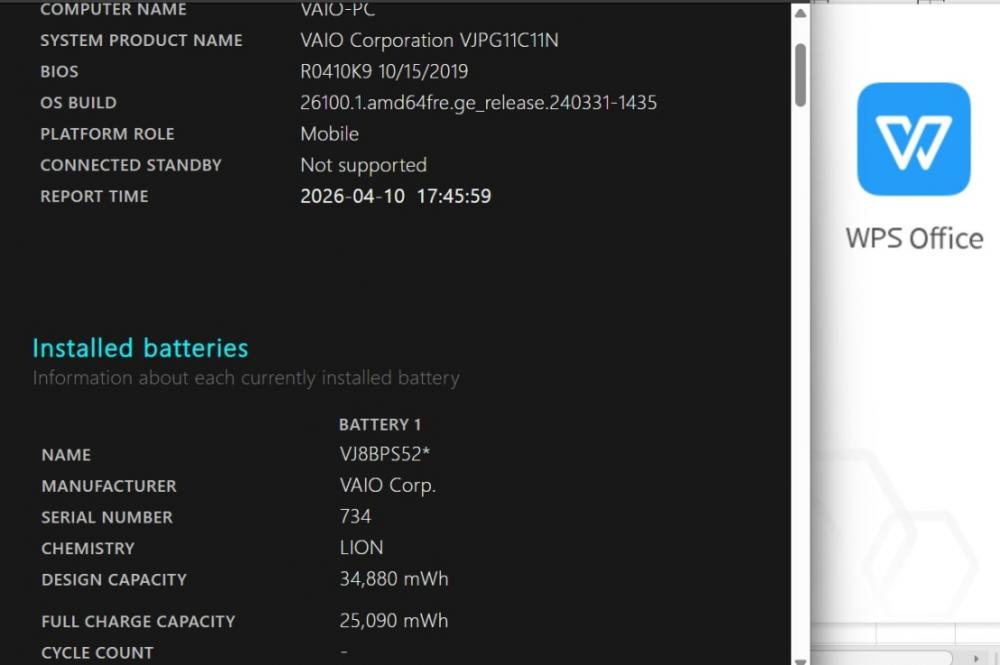Click the full charge capacity value 25,090 mWh
This screenshot has width=1000, height=665.
click(x=394, y=621)
